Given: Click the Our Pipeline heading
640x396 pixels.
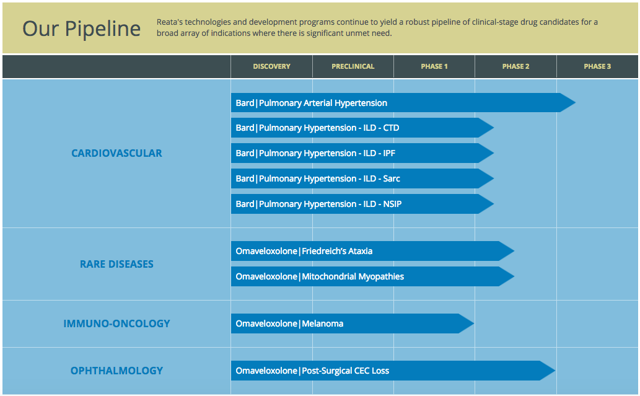Looking at the screenshot, I should [x=81, y=29].
